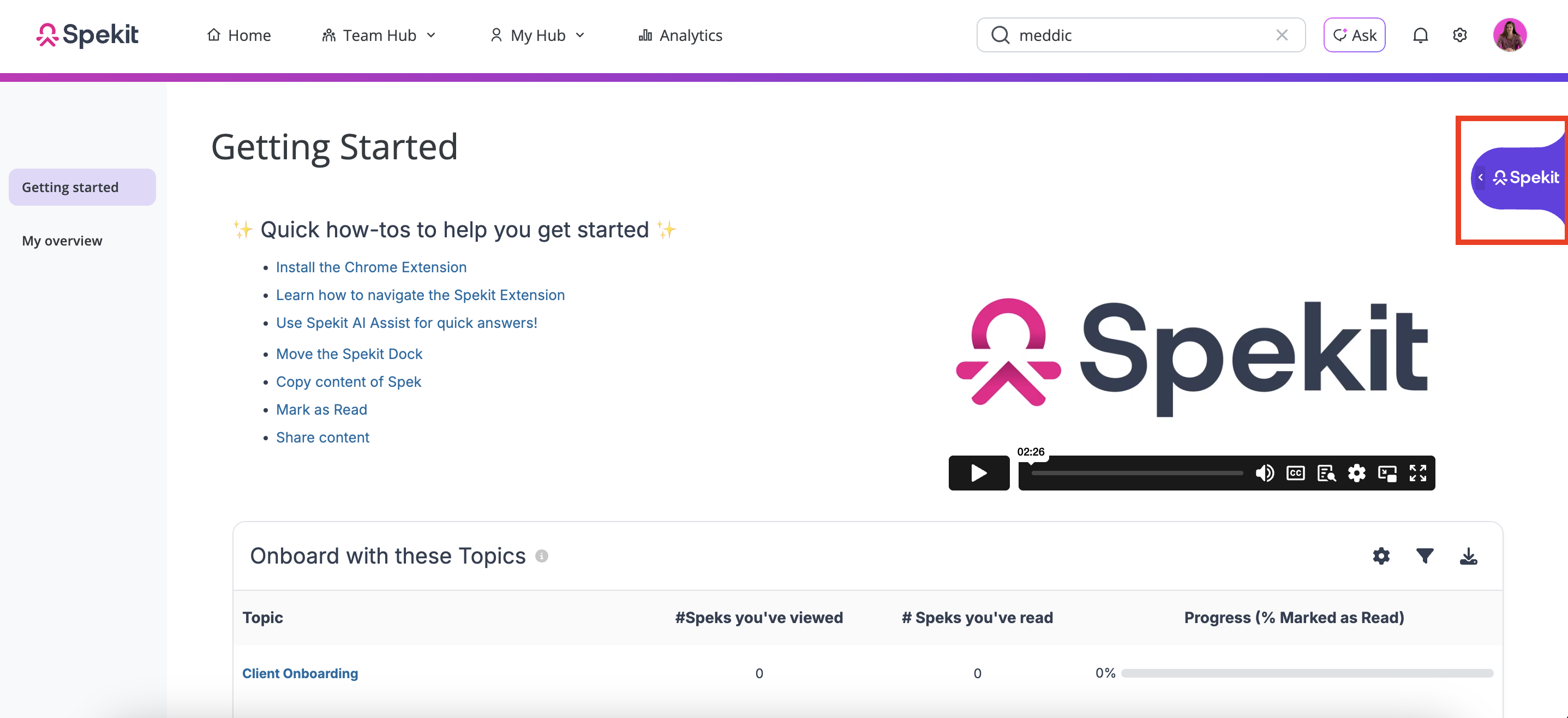Image resolution: width=1568 pixels, height=718 pixels.
Task: Click the Spekit logo in header
Action: pos(87,35)
